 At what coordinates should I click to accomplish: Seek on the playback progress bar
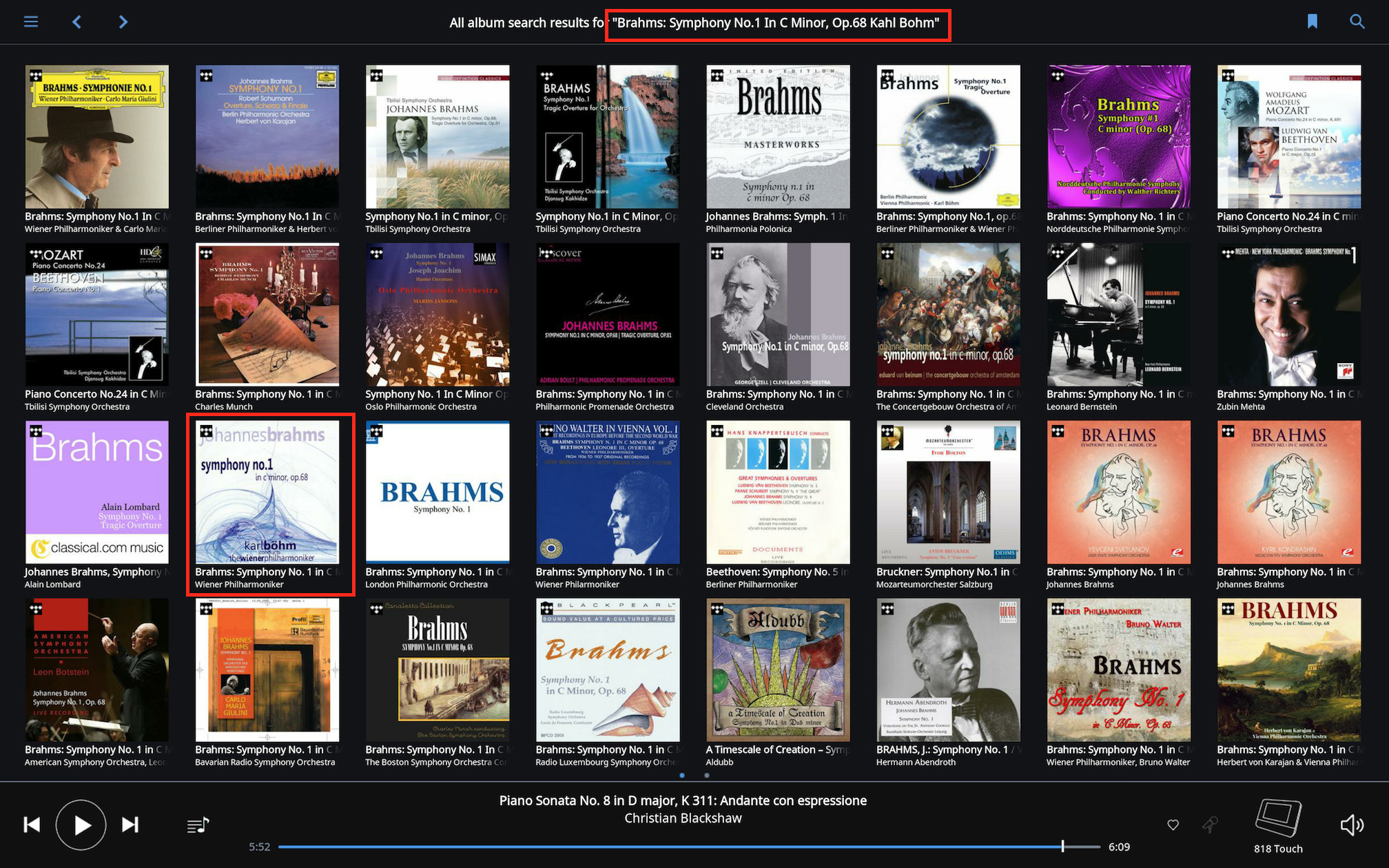pos(689,847)
